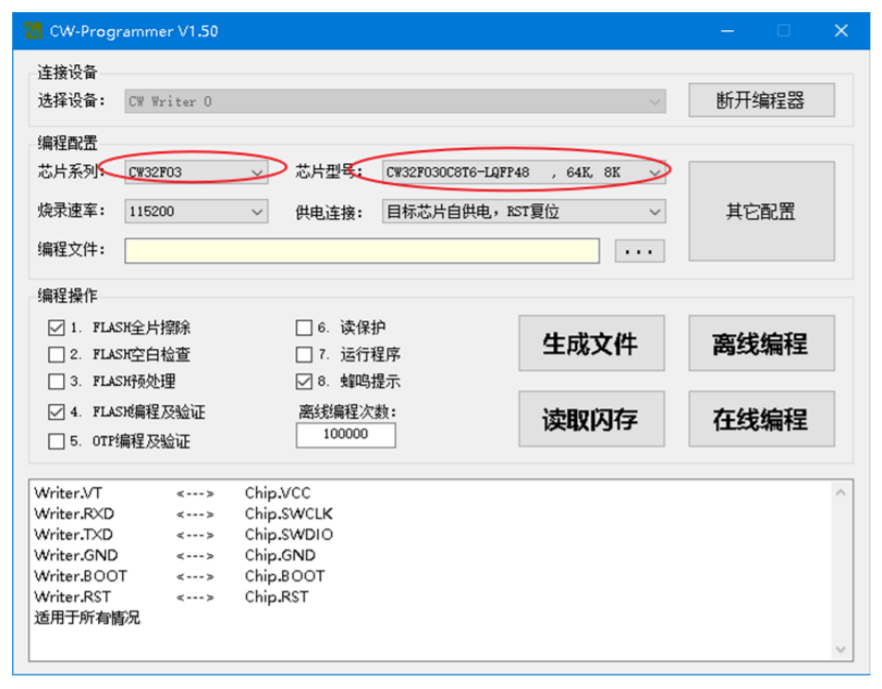Click the Chip.SWDIO text in log
882x689 pixels.
[289, 535]
